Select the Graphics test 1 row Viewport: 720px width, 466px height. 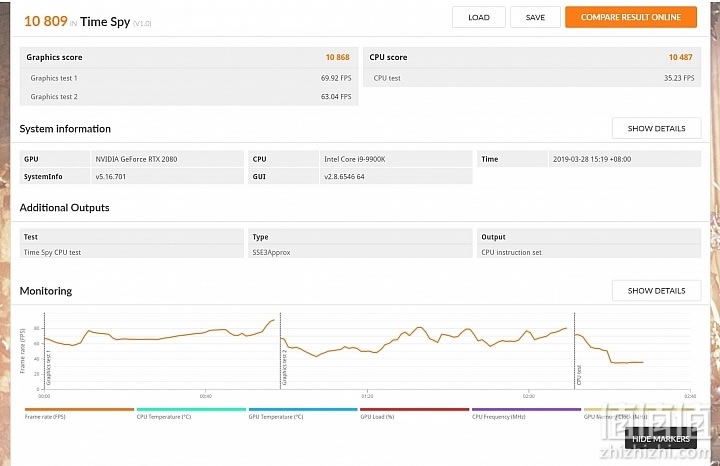pyautogui.click(x=189, y=78)
